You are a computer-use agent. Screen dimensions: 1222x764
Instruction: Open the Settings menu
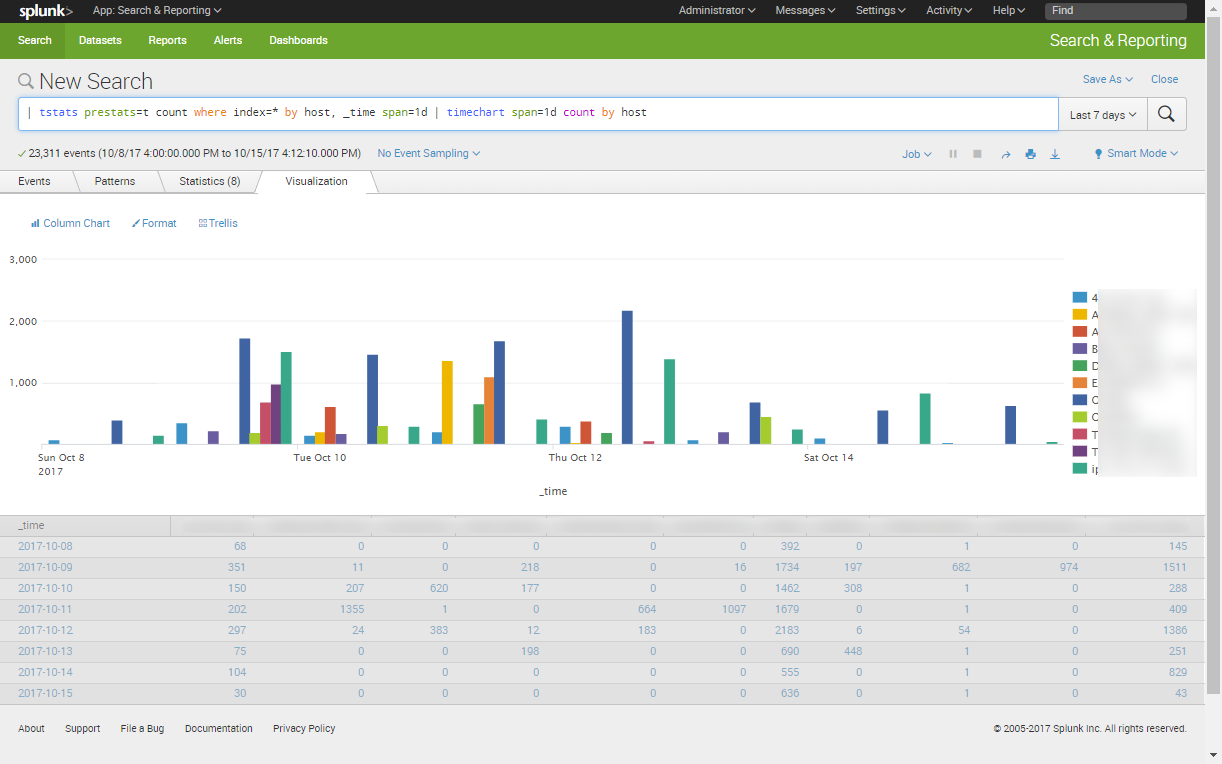(x=879, y=10)
